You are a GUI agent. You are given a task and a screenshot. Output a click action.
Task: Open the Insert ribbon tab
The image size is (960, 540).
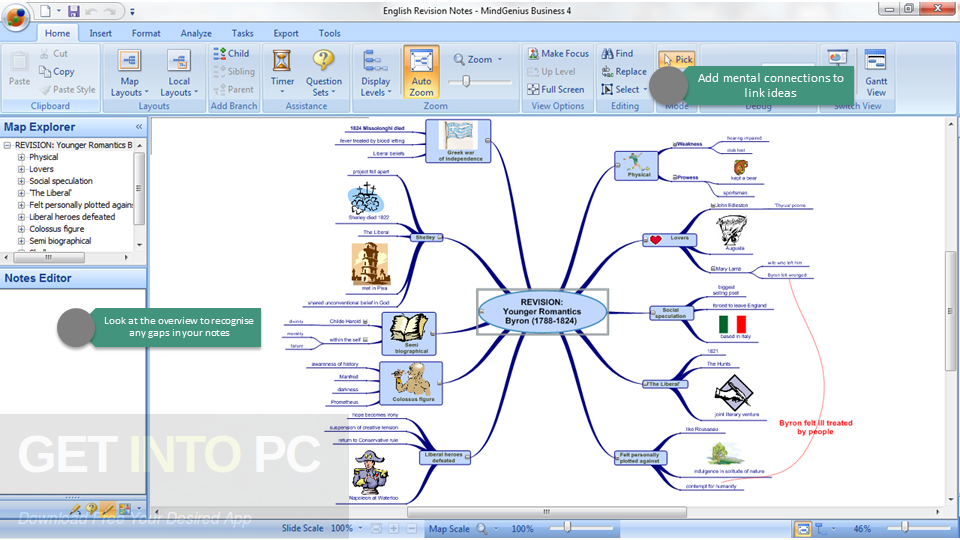coord(100,33)
